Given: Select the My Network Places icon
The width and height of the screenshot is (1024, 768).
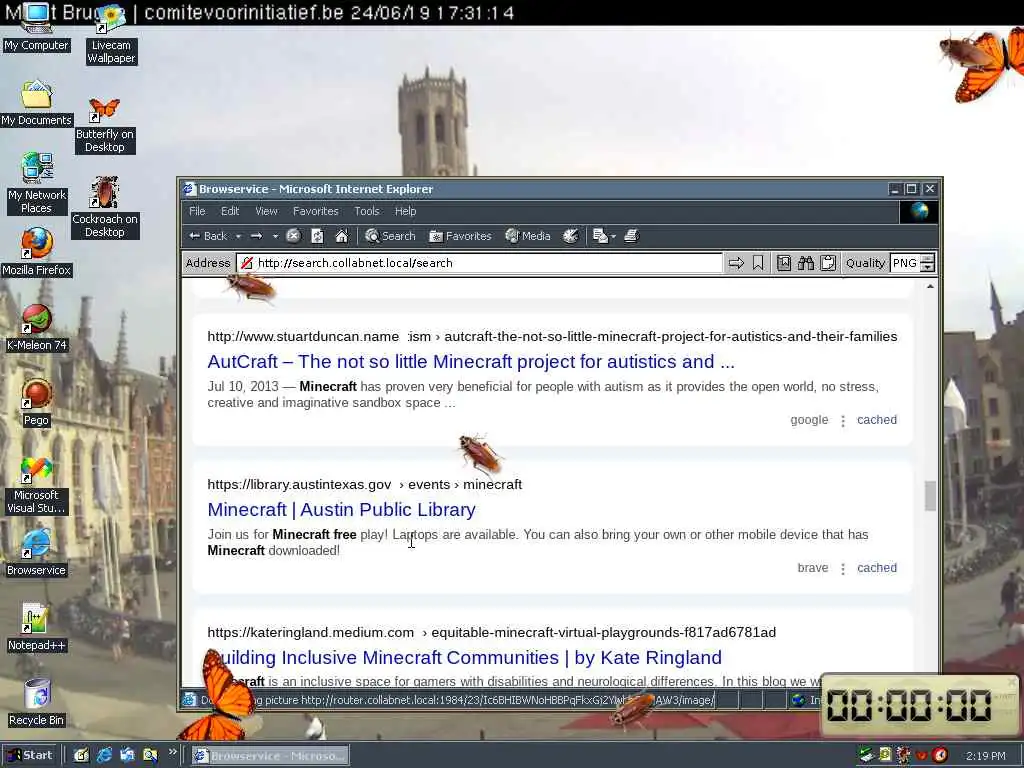Looking at the screenshot, I should coord(37,183).
